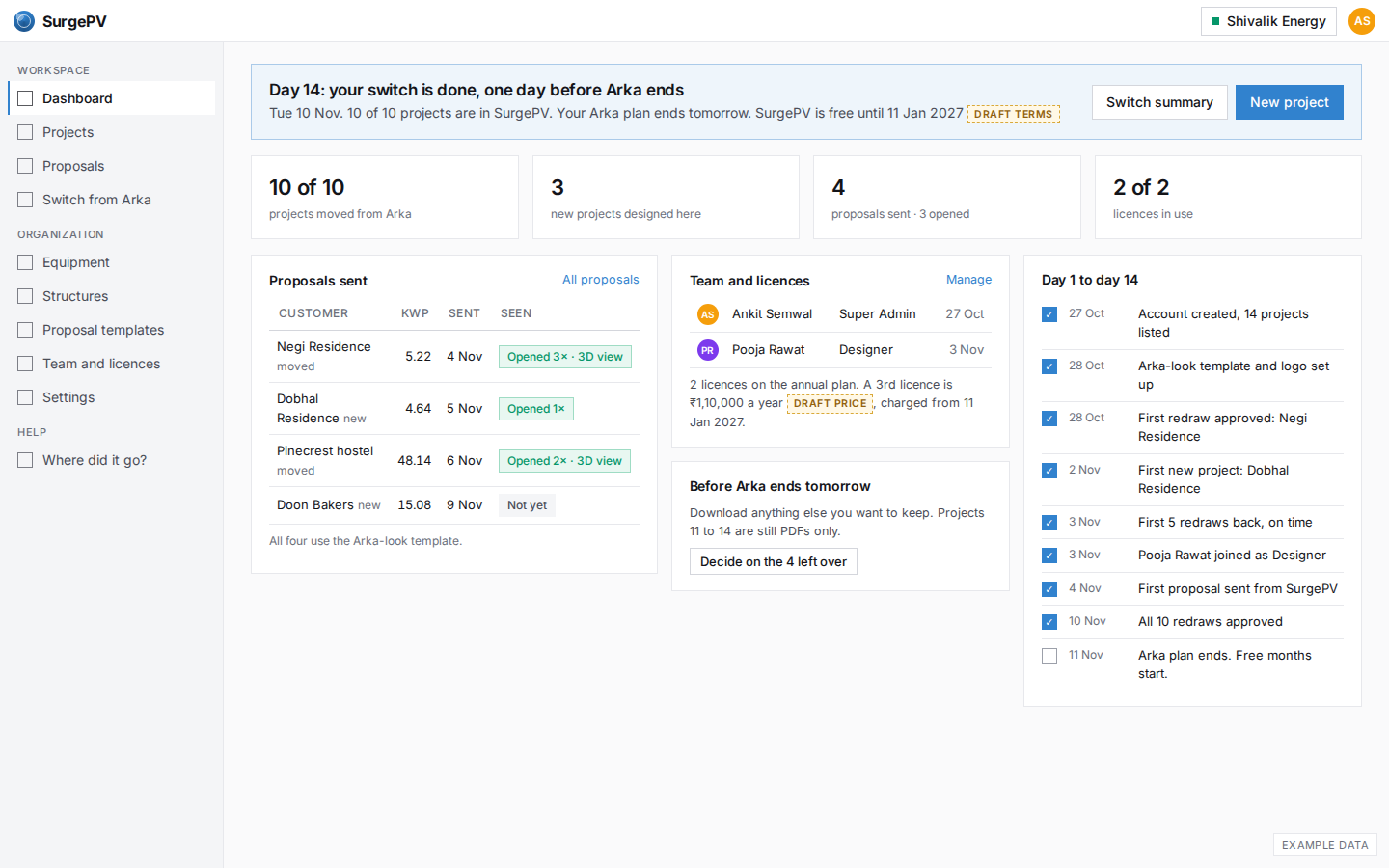Screen dimensions: 1389x868
Task: Open Projects from the sidebar
Action: pyautogui.click(x=112, y=132)
